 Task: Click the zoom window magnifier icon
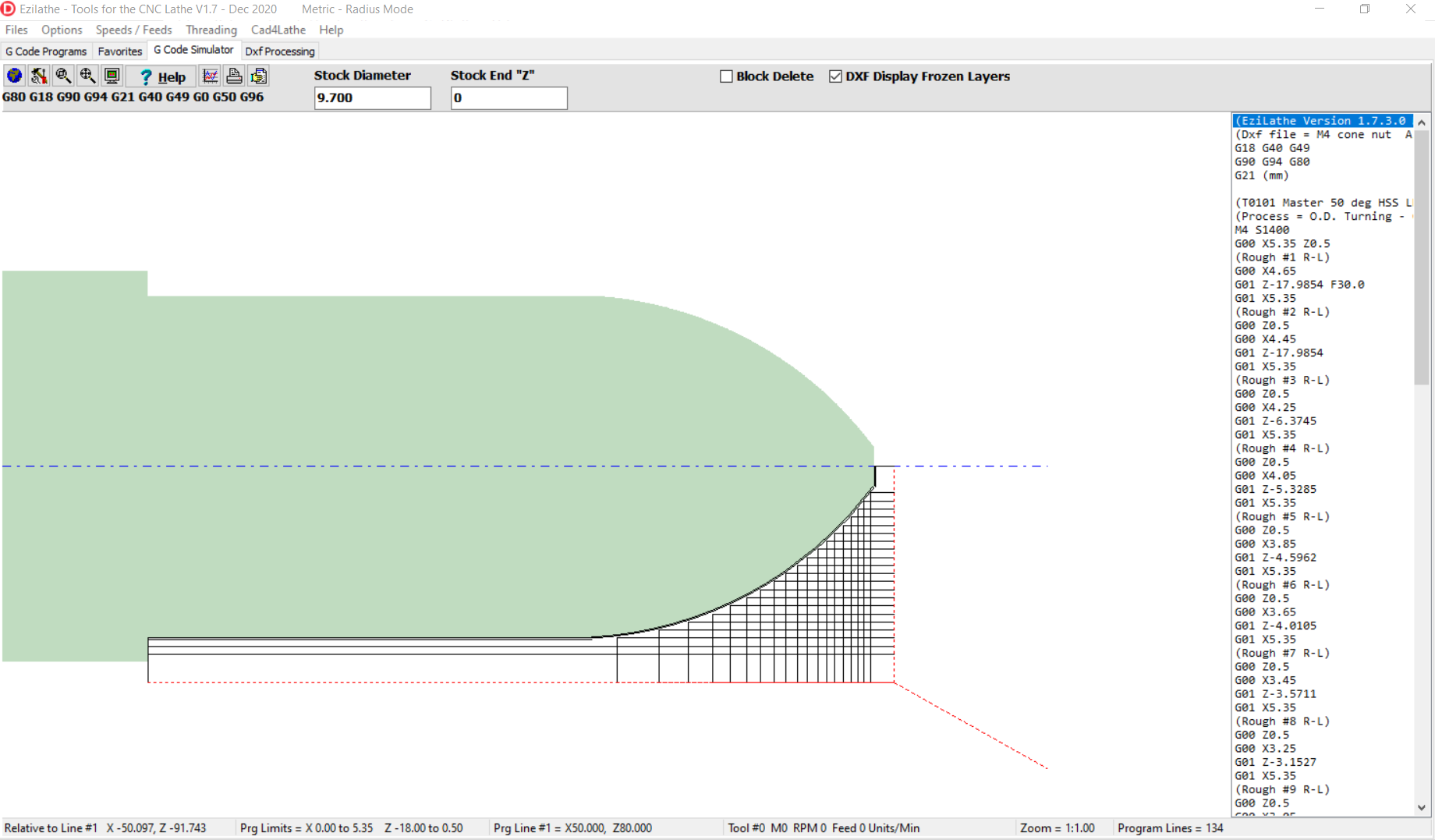pyautogui.click(x=63, y=76)
